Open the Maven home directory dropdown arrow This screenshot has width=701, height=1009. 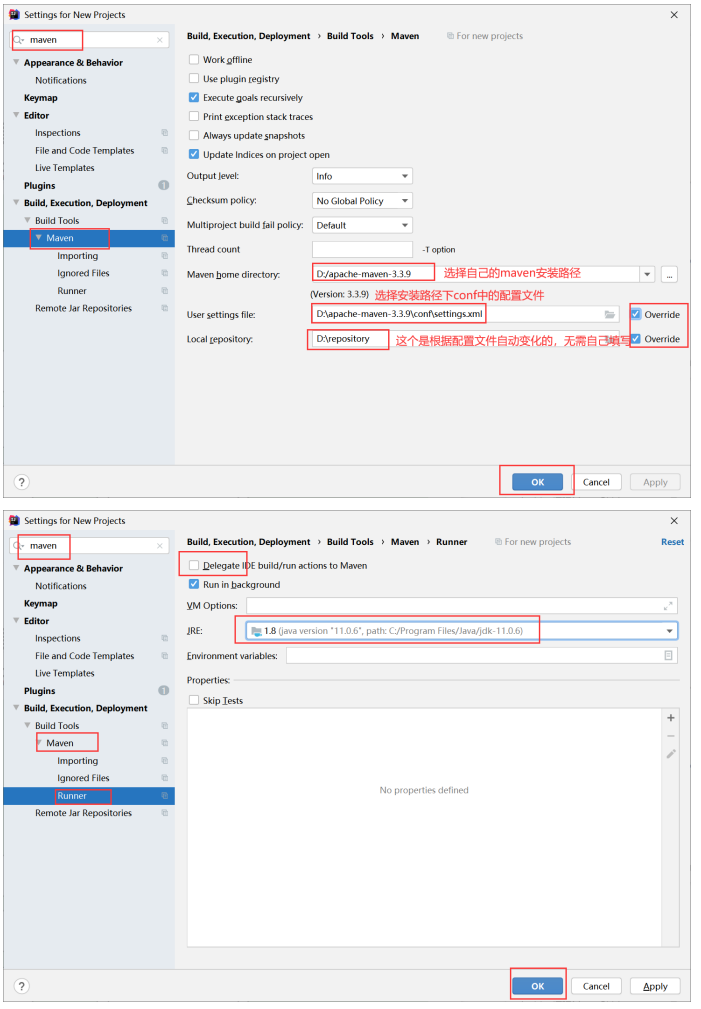647,275
